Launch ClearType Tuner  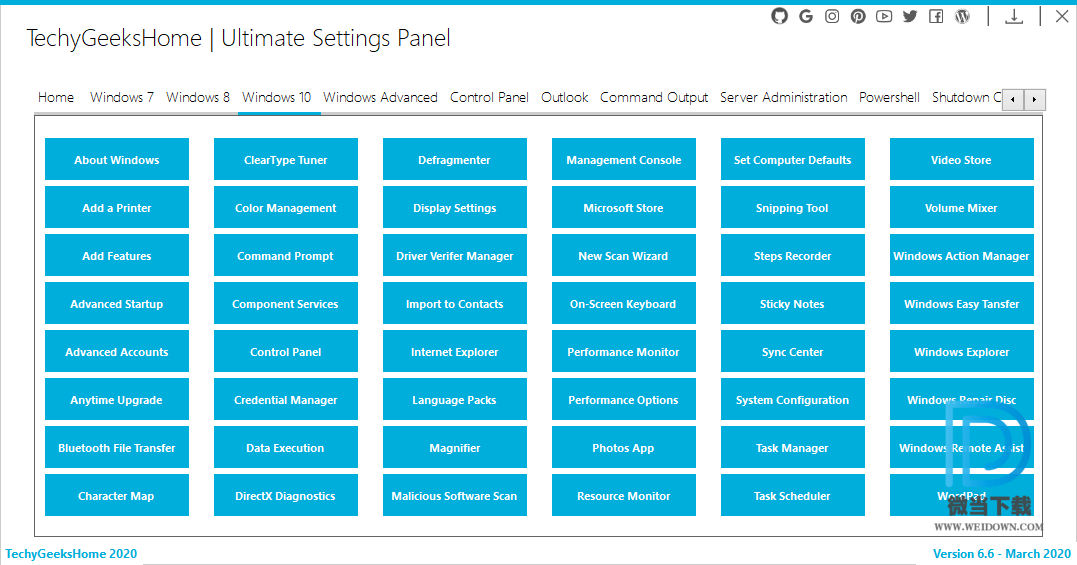[286, 159]
